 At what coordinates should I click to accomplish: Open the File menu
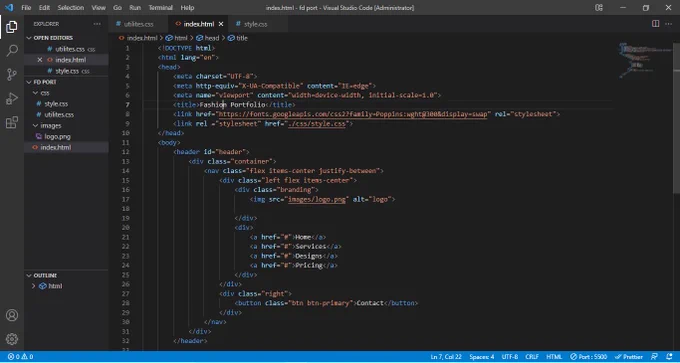pyautogui.click(x=26, y=8)
